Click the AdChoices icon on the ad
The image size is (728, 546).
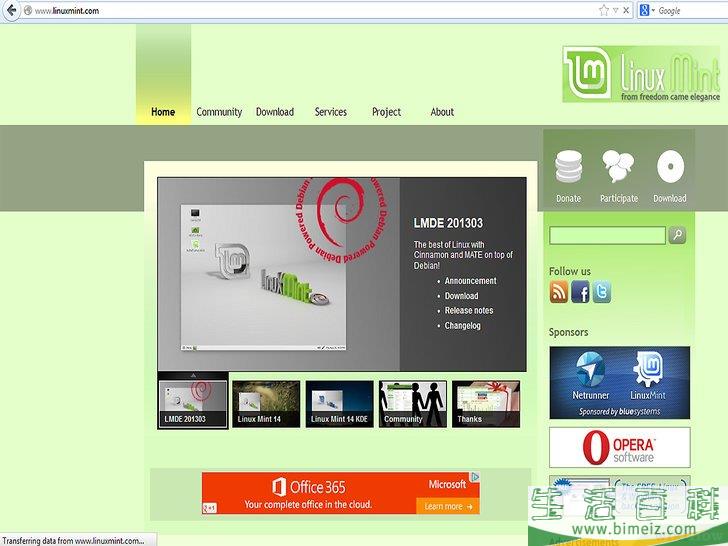pyautogui.click(x=475, y=476)
